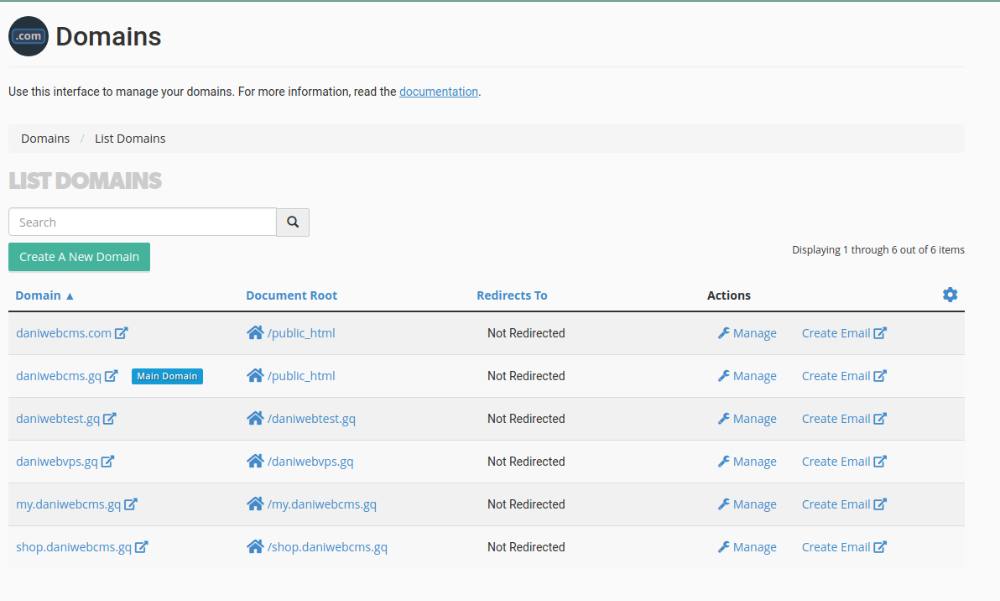Open /public_html path for daniwebcms.com
Image resolution: width=1000 pixels, height=601 pixels.
[x=301, y=333]
